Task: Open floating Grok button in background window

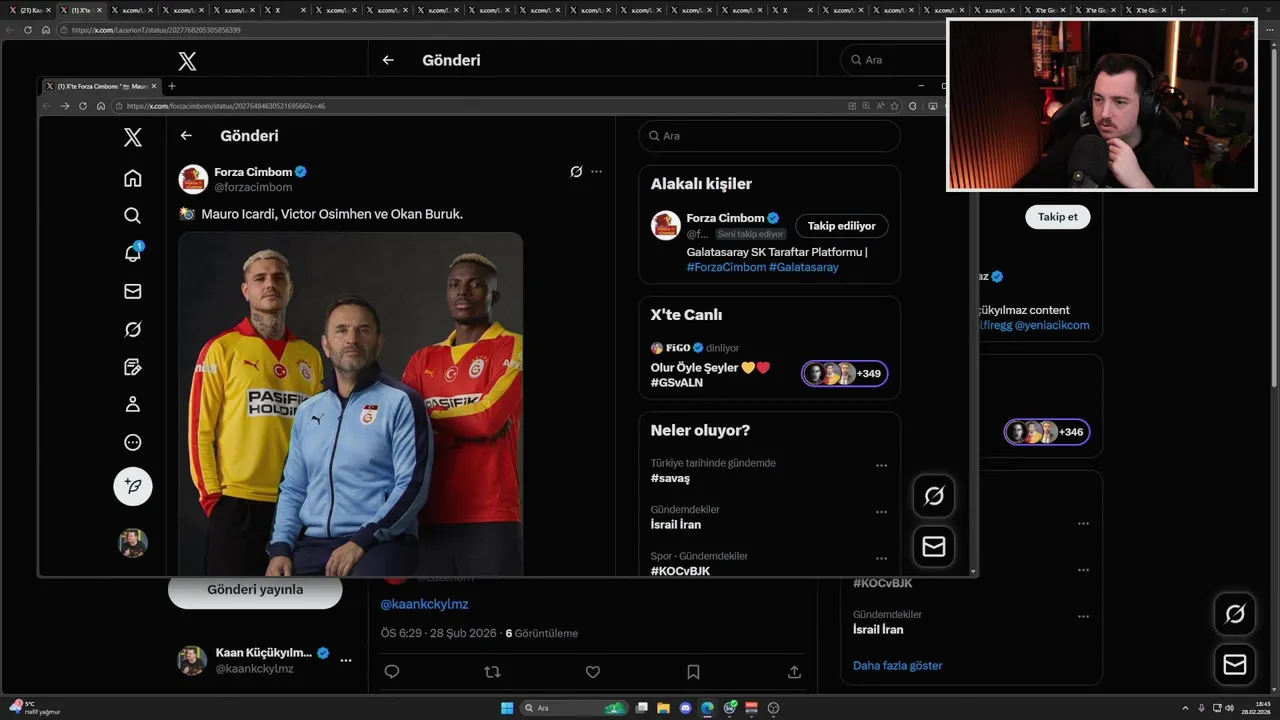Action: 1235,614
